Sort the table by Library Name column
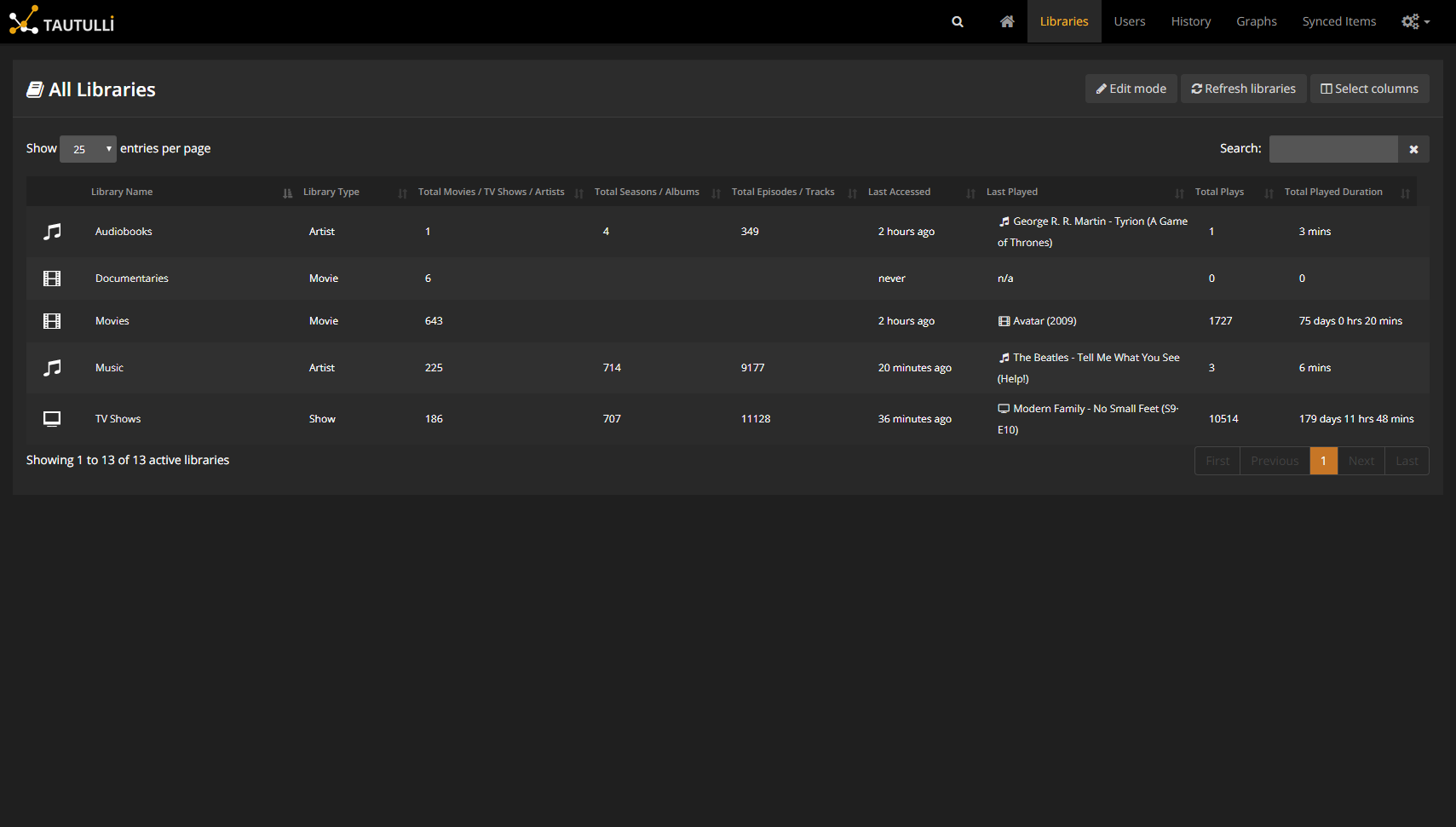The image size is (1456, 827). pos(122,192)
